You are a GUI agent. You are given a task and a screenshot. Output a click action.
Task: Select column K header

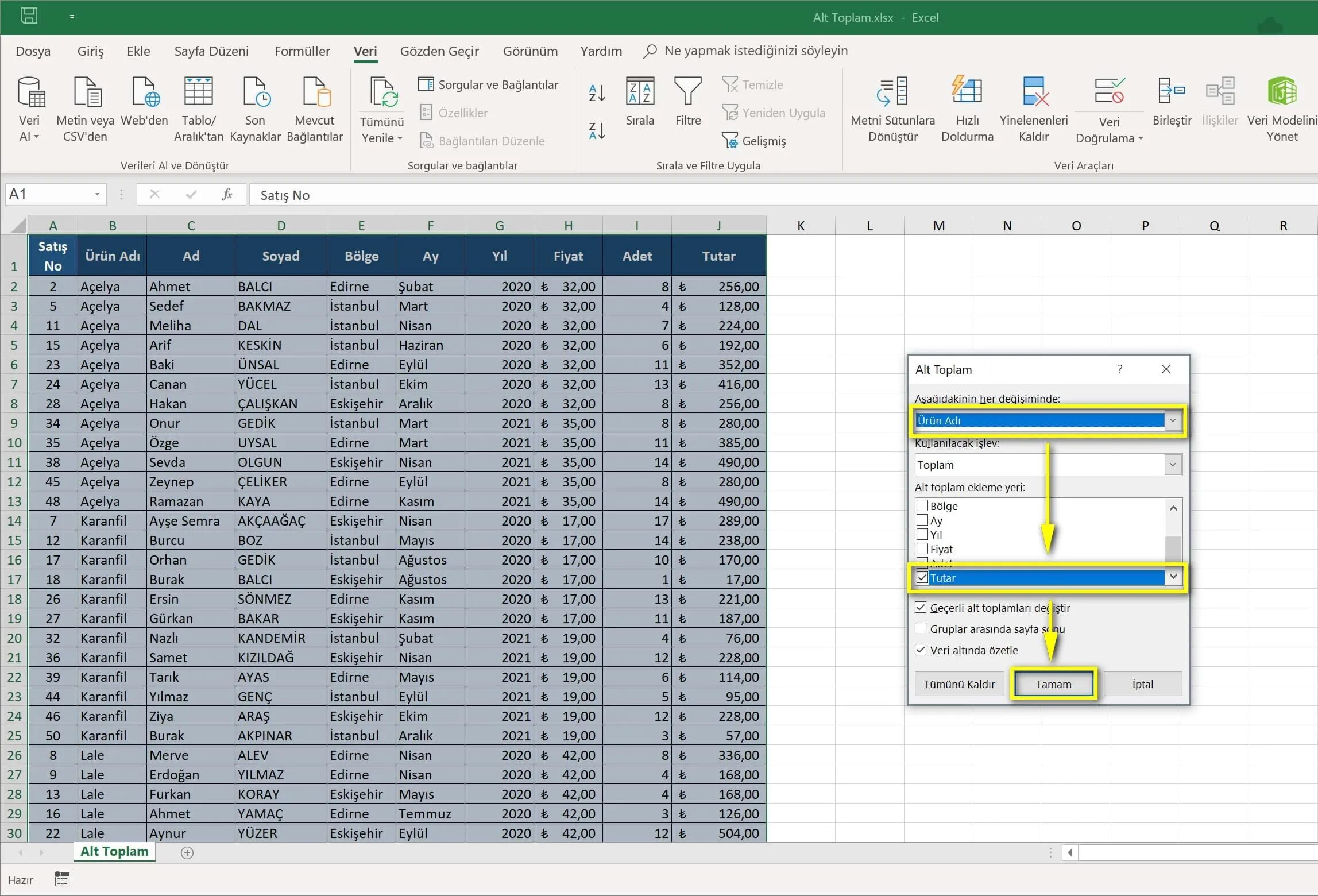801,226
